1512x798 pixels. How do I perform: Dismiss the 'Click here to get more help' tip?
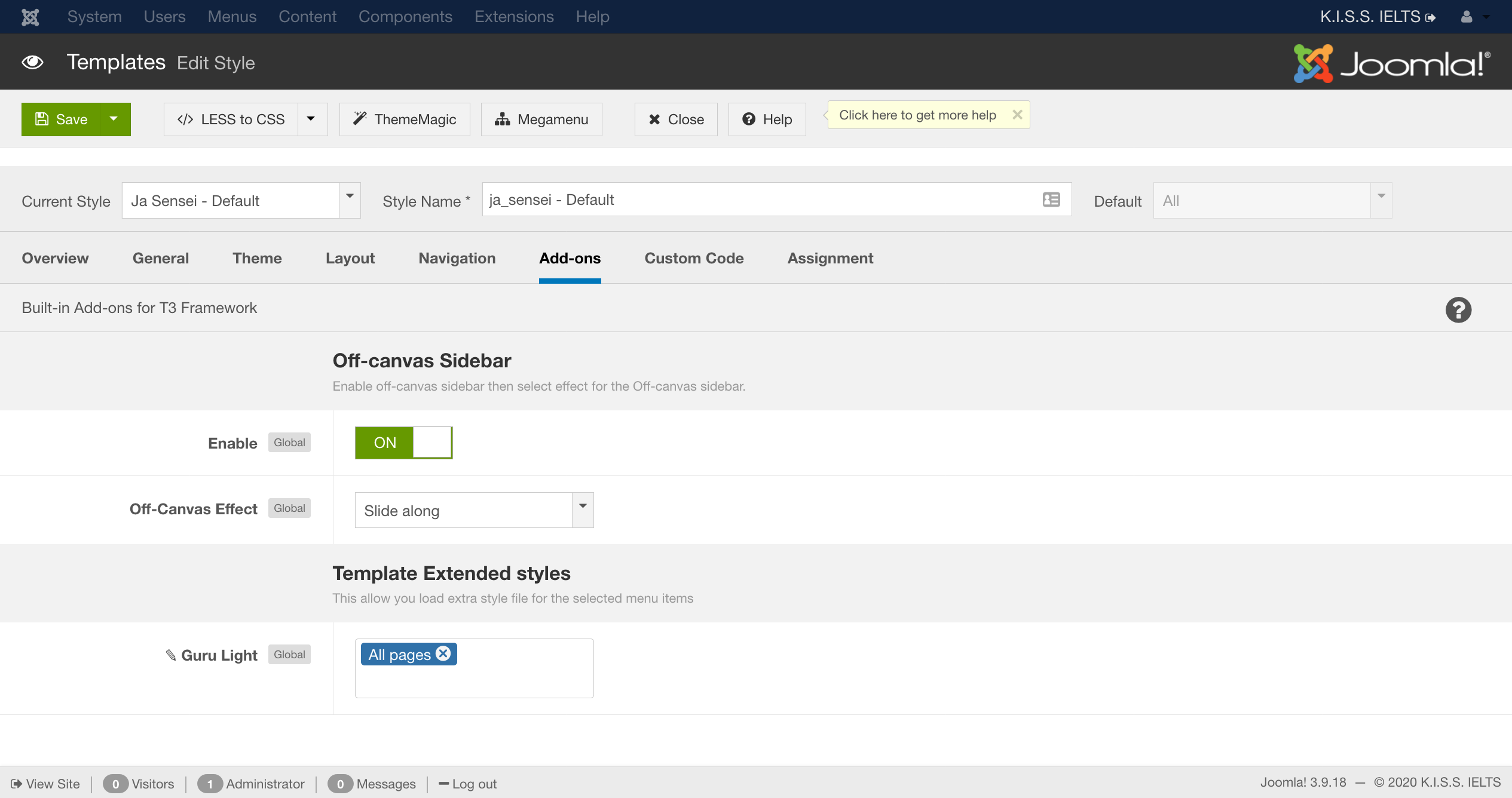[x=1017, y=115]
